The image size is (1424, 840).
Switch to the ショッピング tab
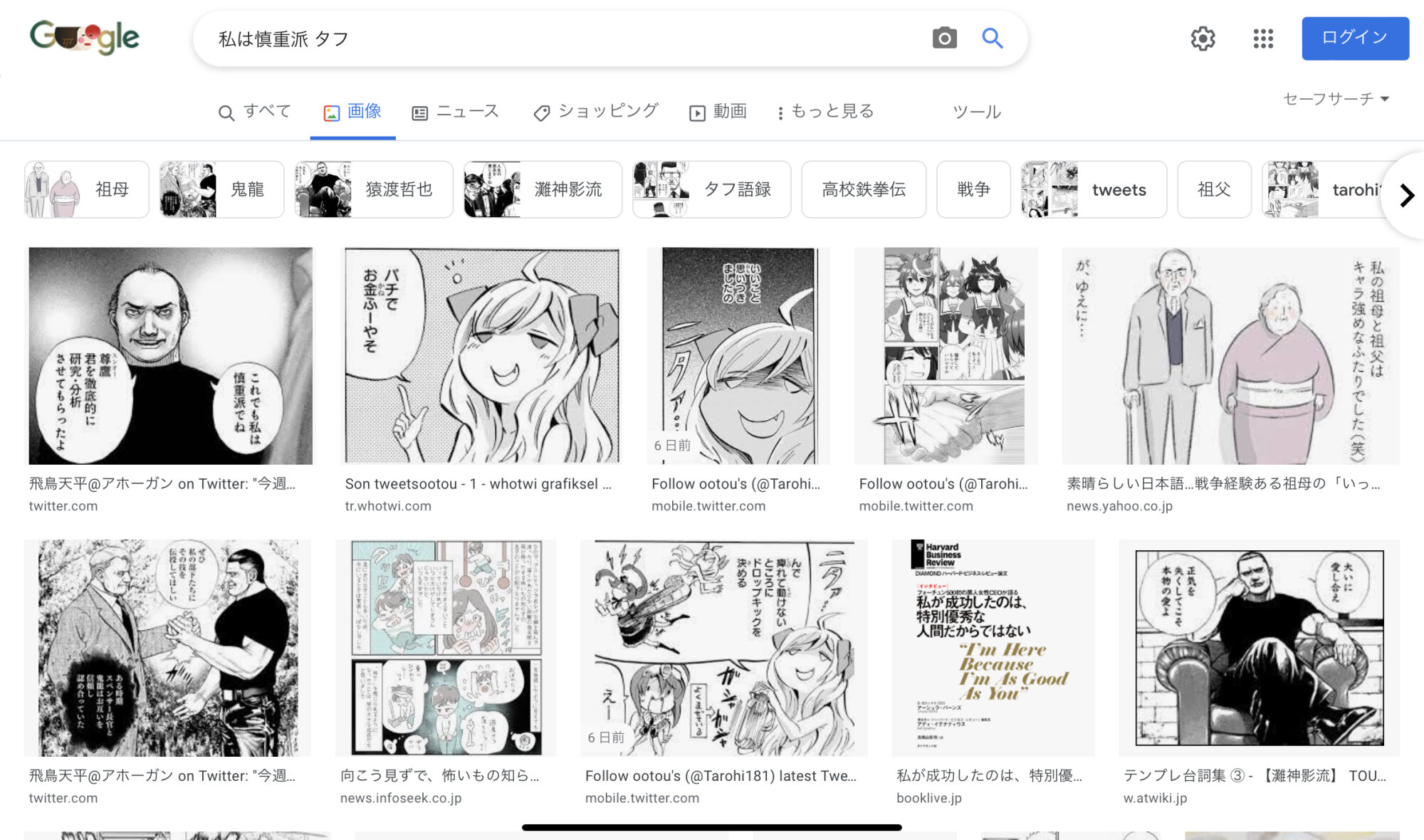(595, 112)
